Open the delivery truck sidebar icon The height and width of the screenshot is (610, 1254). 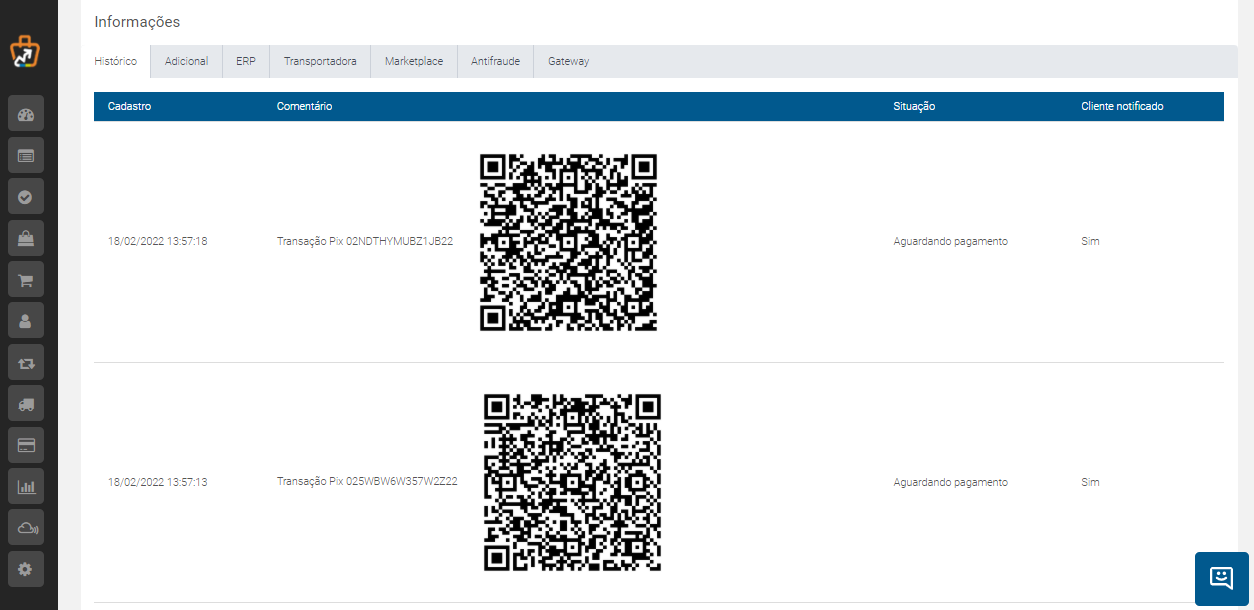click(26, 403)
